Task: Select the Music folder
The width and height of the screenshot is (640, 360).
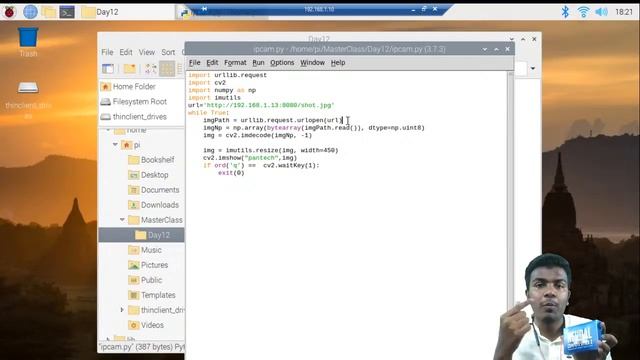Action: click(145, 250)
